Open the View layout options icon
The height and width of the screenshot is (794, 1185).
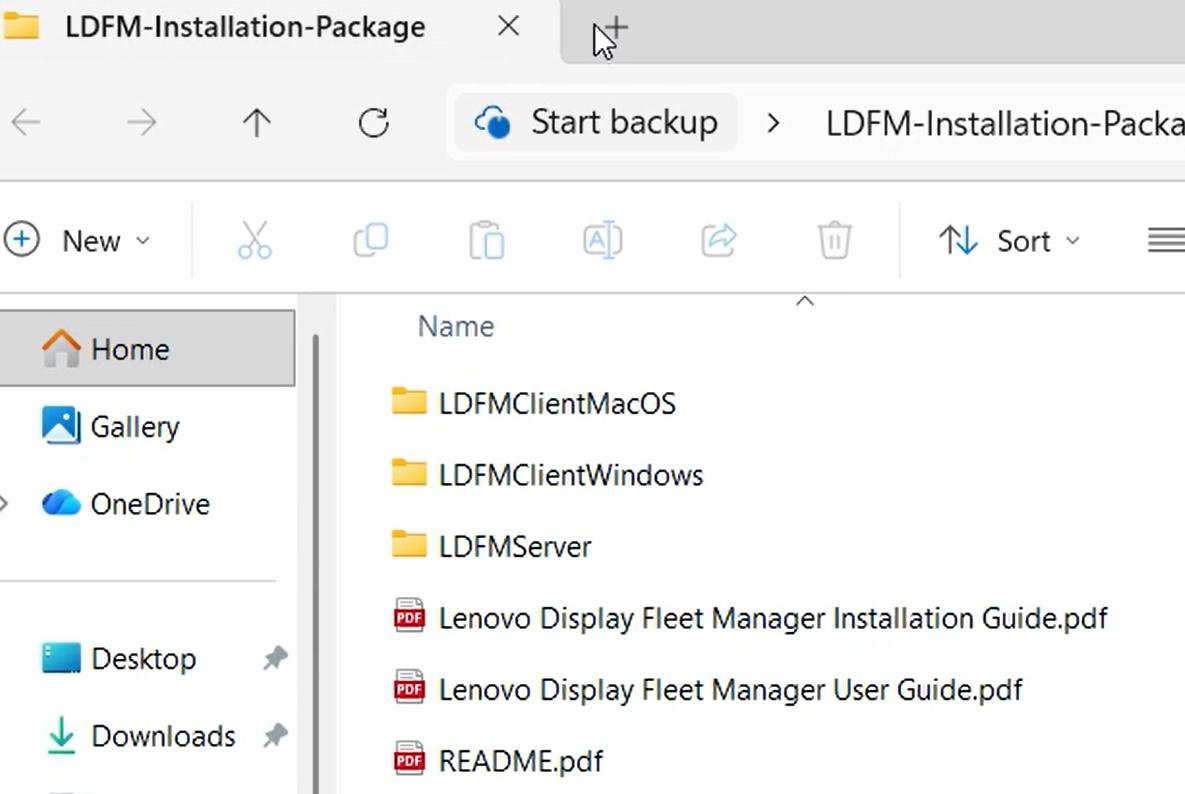[x=1166, y=241]
